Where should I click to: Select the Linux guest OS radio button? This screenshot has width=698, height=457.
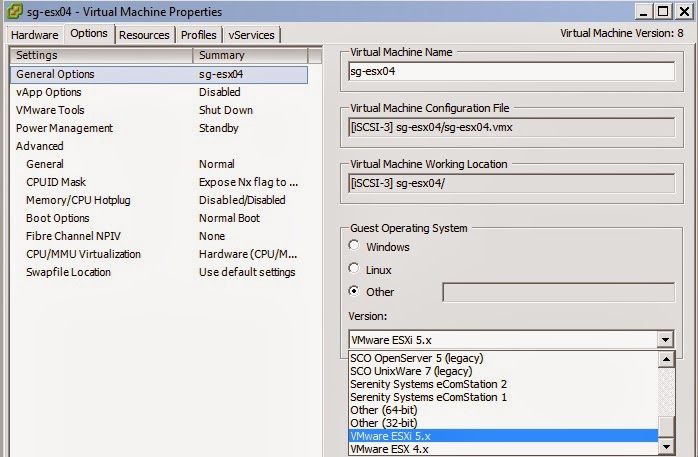(354, 268)
